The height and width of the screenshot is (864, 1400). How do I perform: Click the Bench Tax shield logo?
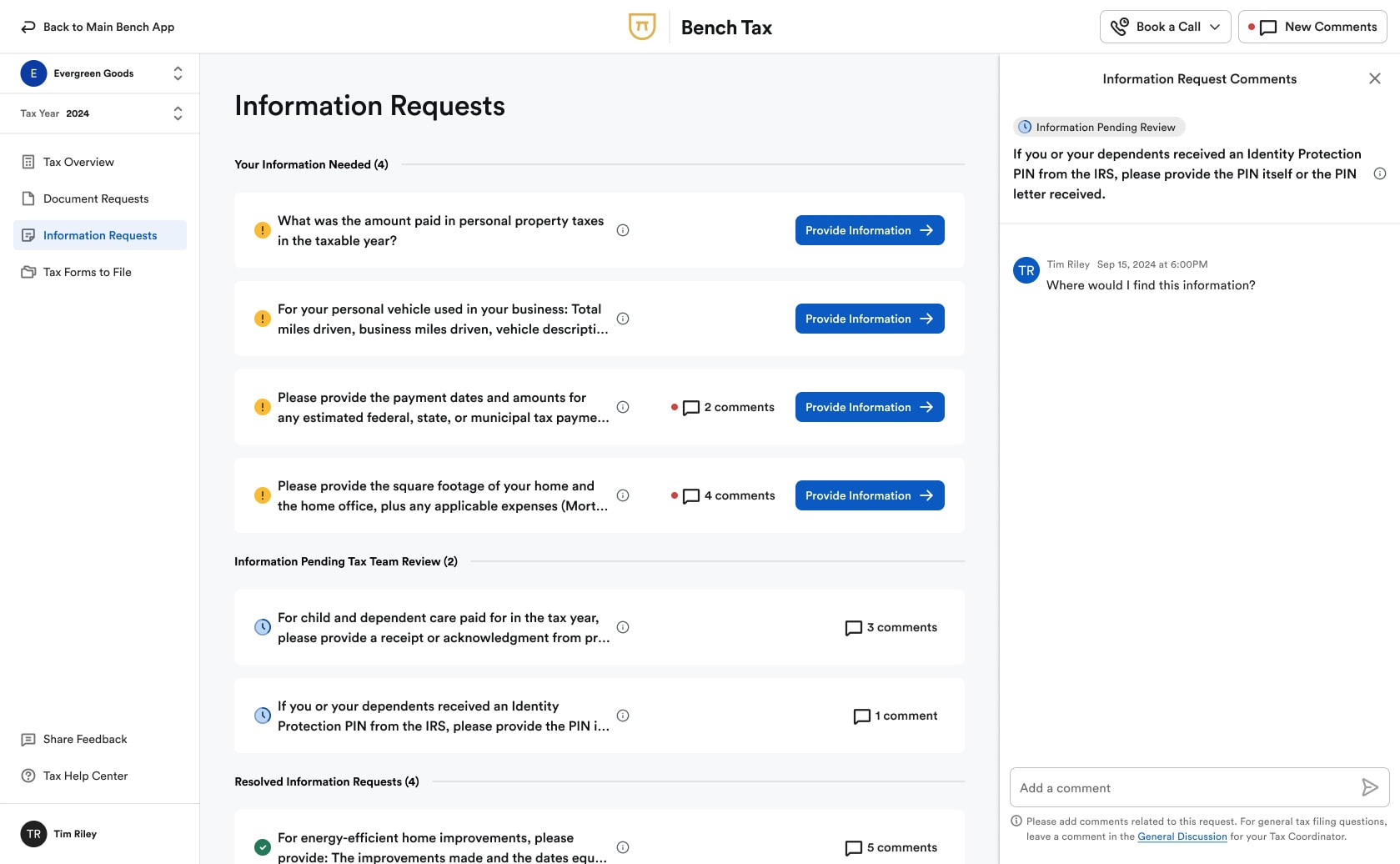pyautogui.click(x=641, y=27)
